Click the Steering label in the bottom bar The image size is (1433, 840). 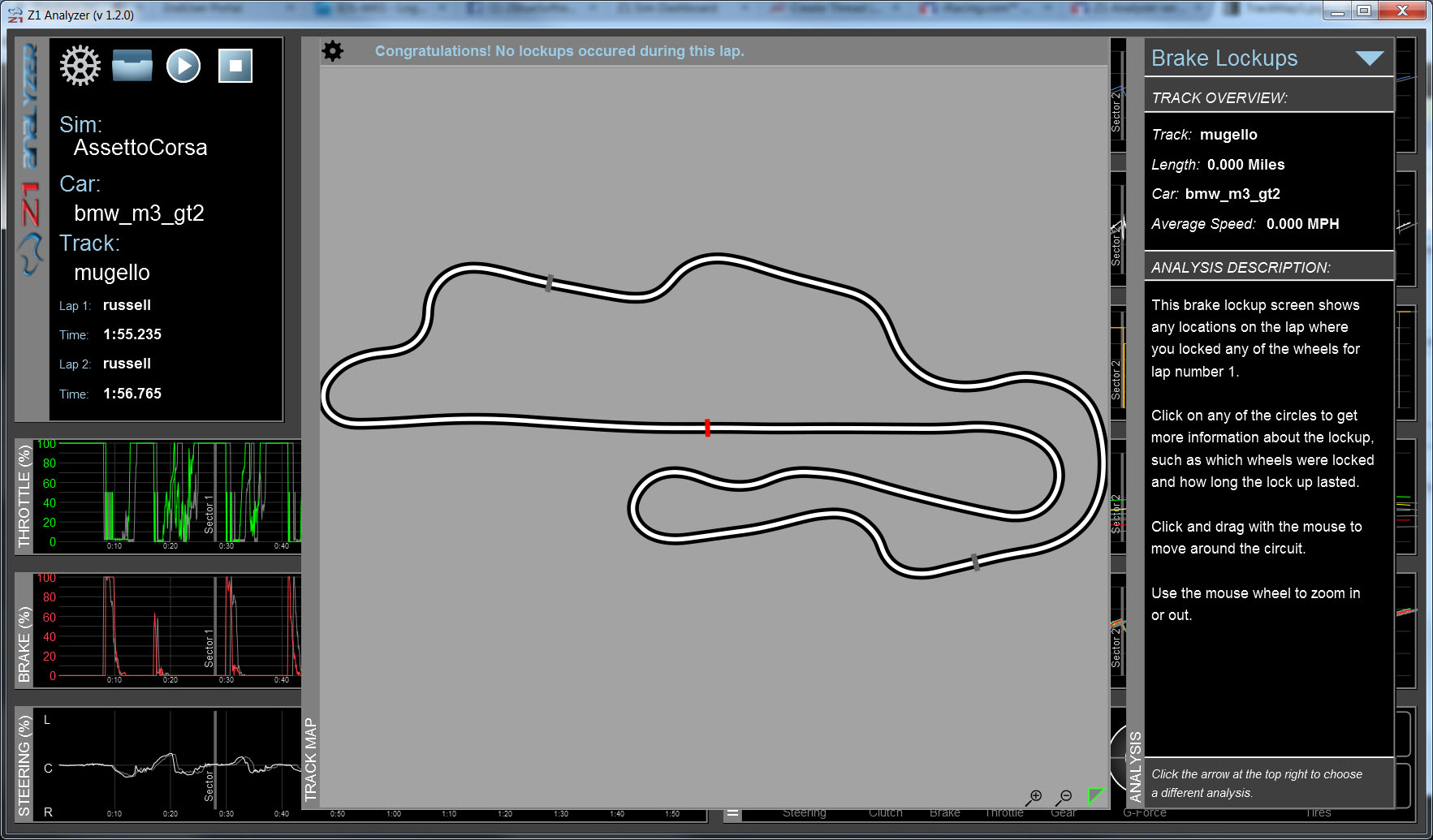point(805,812)
